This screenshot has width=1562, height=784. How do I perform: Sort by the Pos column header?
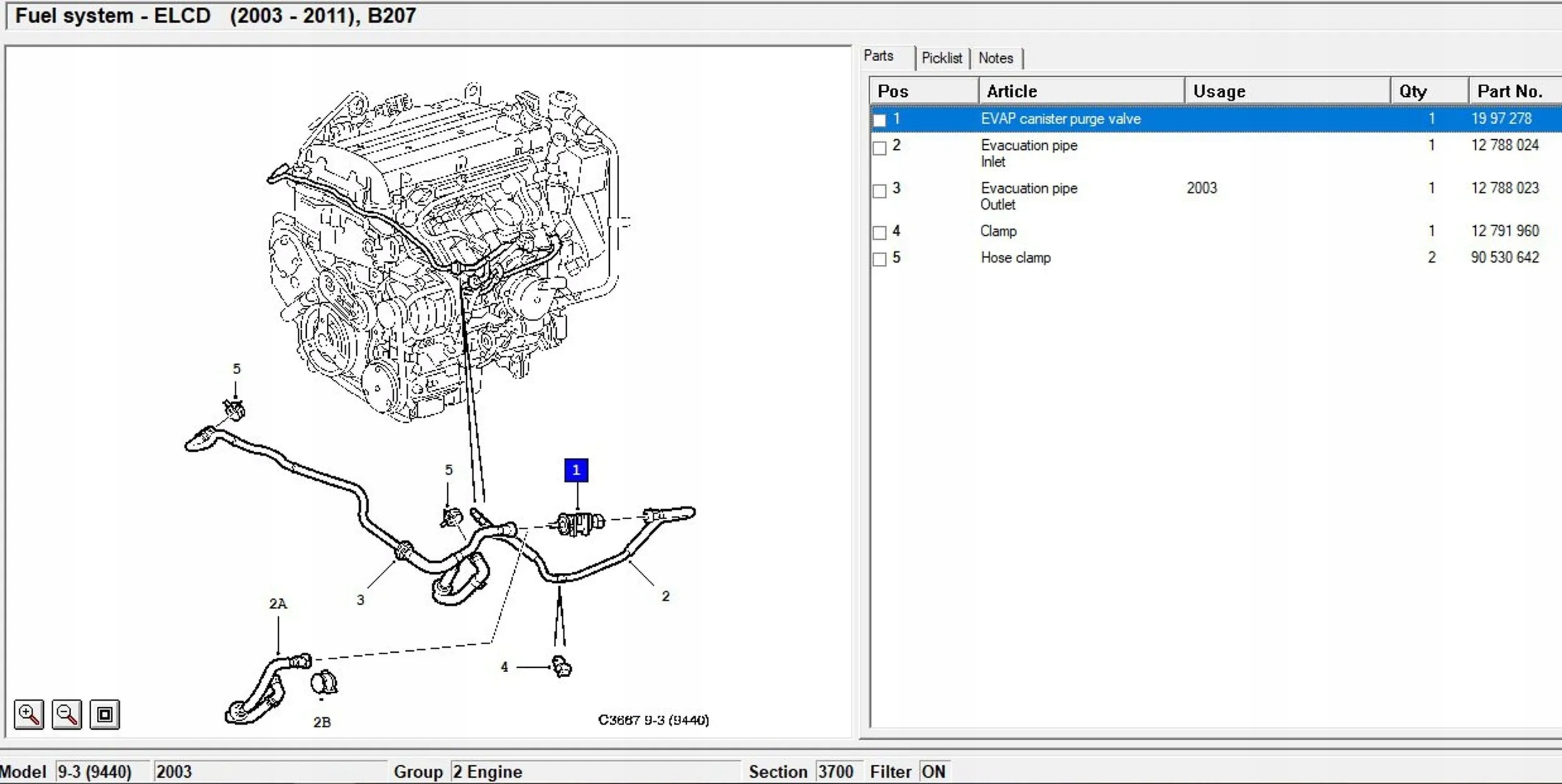coord(923,91)
